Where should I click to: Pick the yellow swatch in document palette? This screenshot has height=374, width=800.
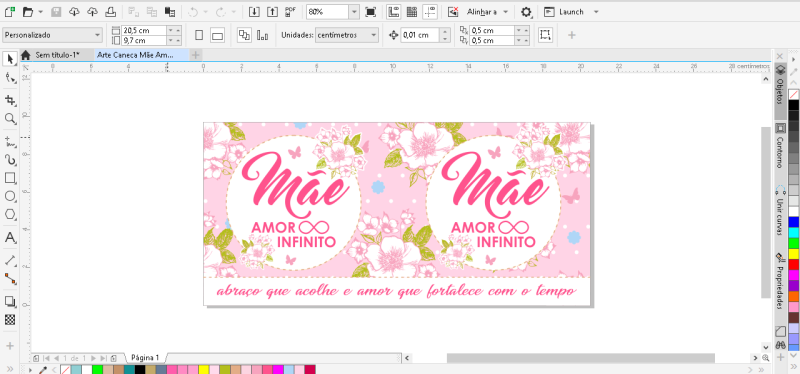pyautogui.click(x=204, y=369)
